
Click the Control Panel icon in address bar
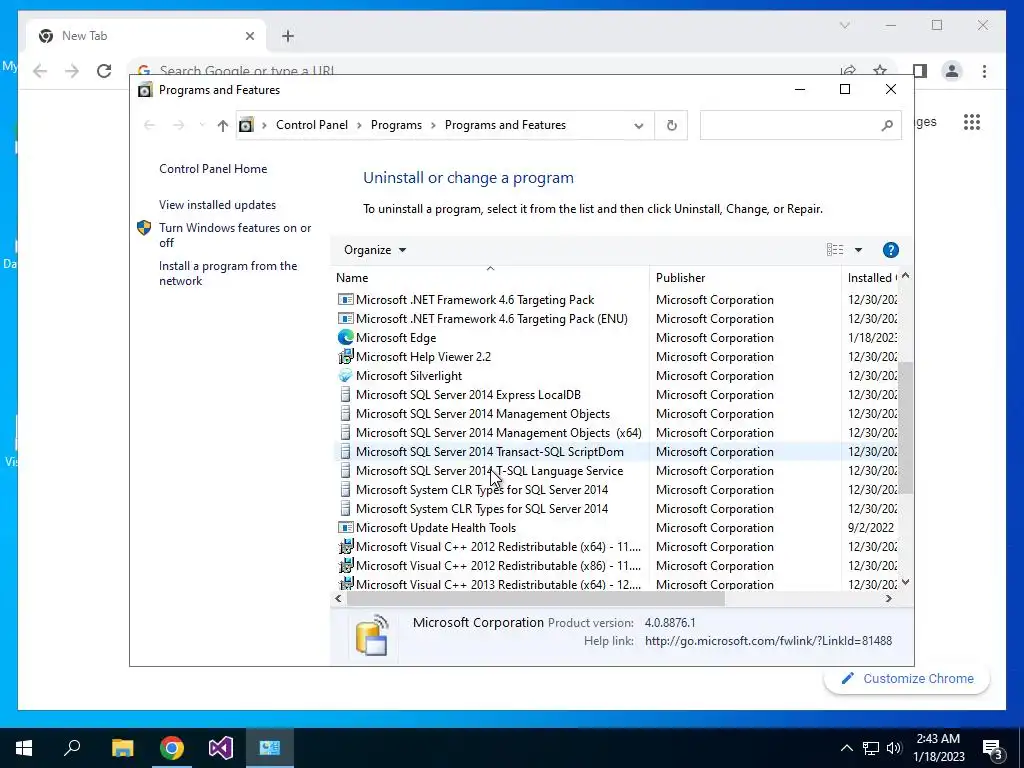tap(246, 125)
